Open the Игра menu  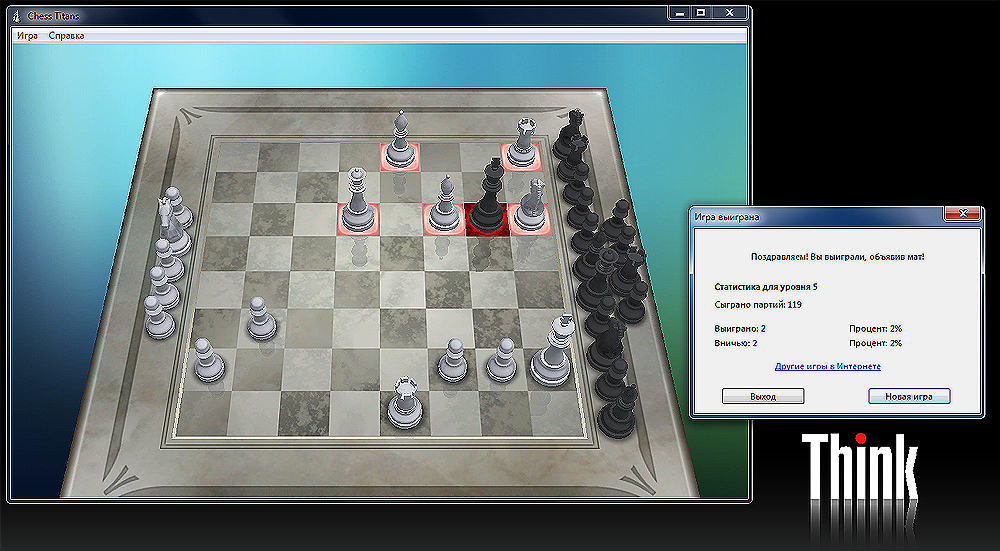[x=27, y=36]
